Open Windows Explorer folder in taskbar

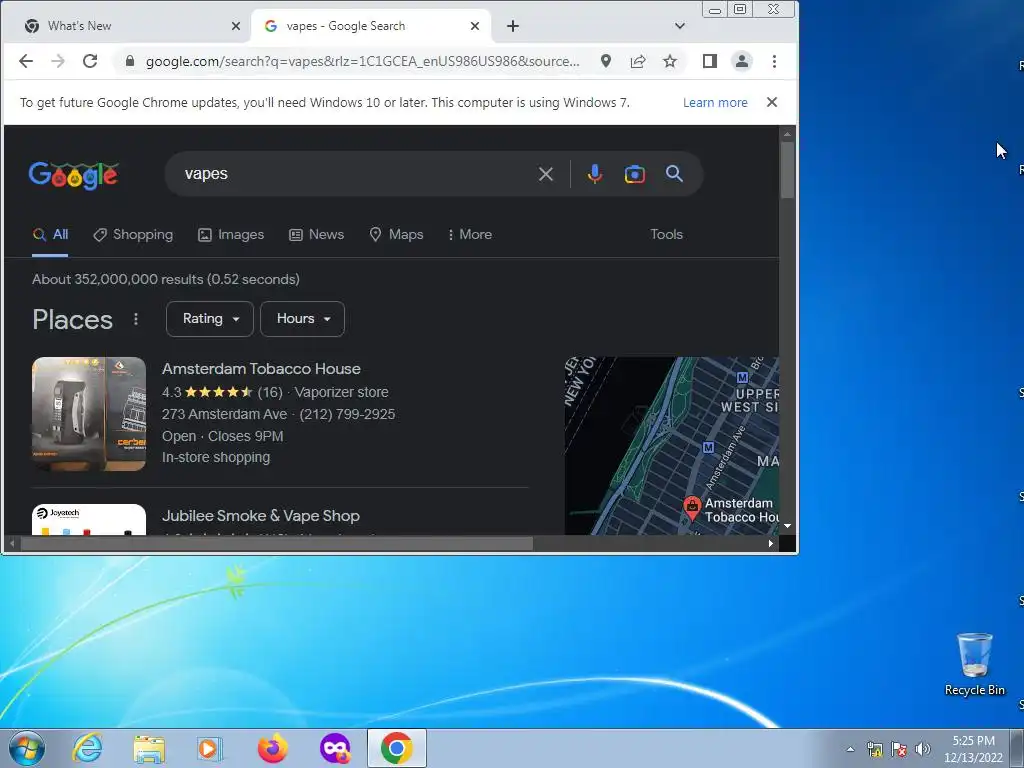tap(149, 749)
